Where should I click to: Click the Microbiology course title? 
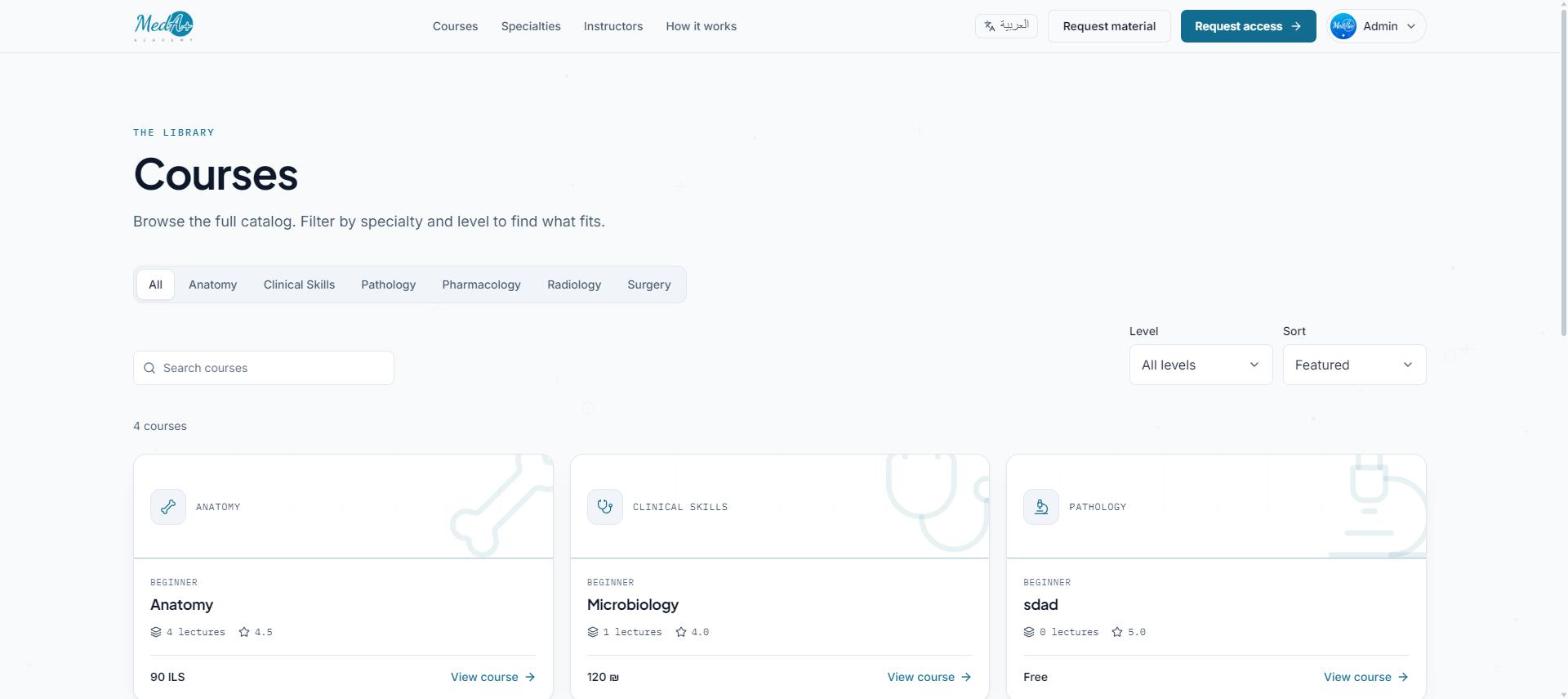click(633, 605)
